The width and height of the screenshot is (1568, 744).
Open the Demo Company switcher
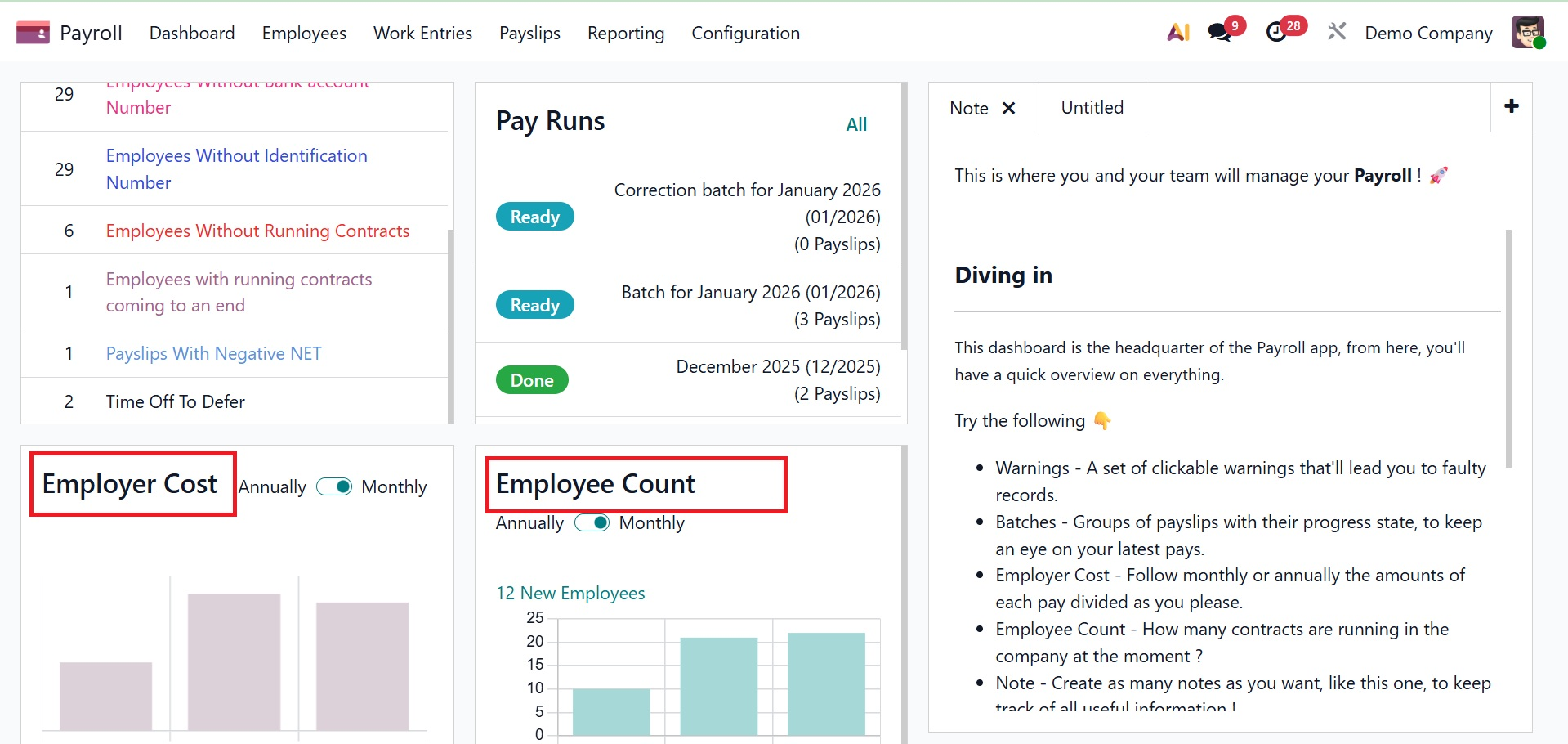tap(1428, 33)
